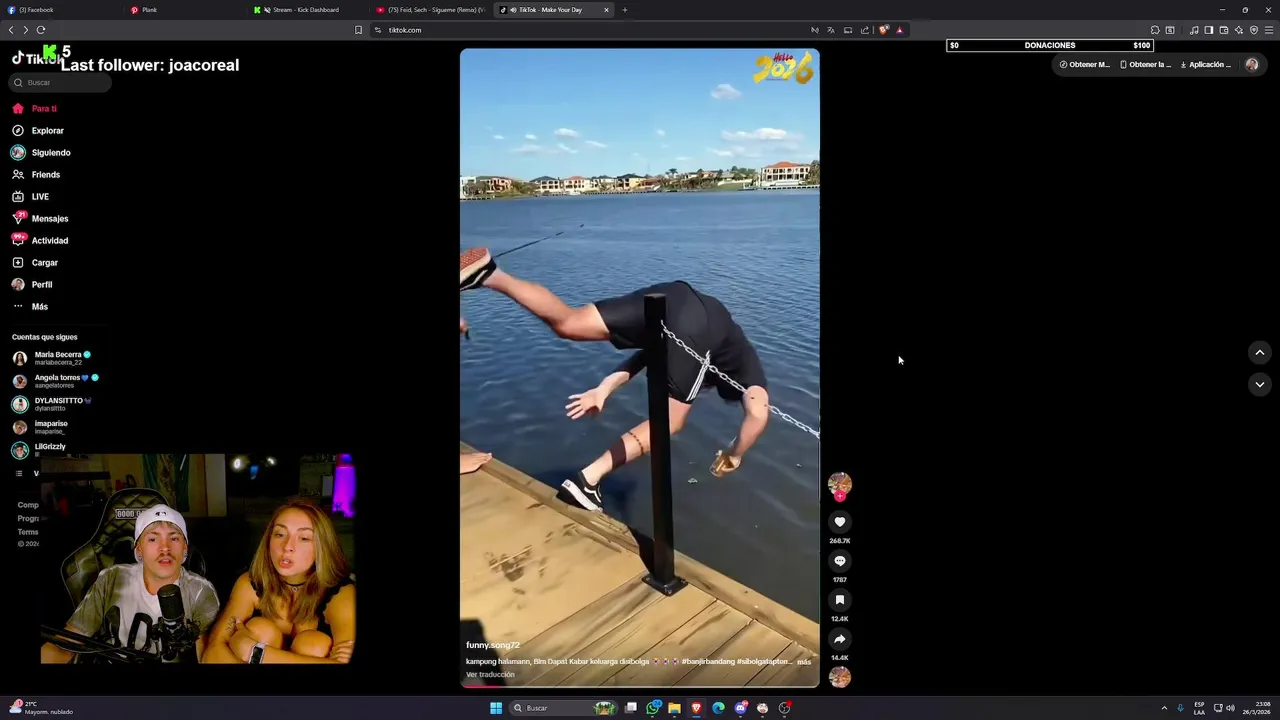Open the Brave Wallet icon

(x=1224, y=30)
